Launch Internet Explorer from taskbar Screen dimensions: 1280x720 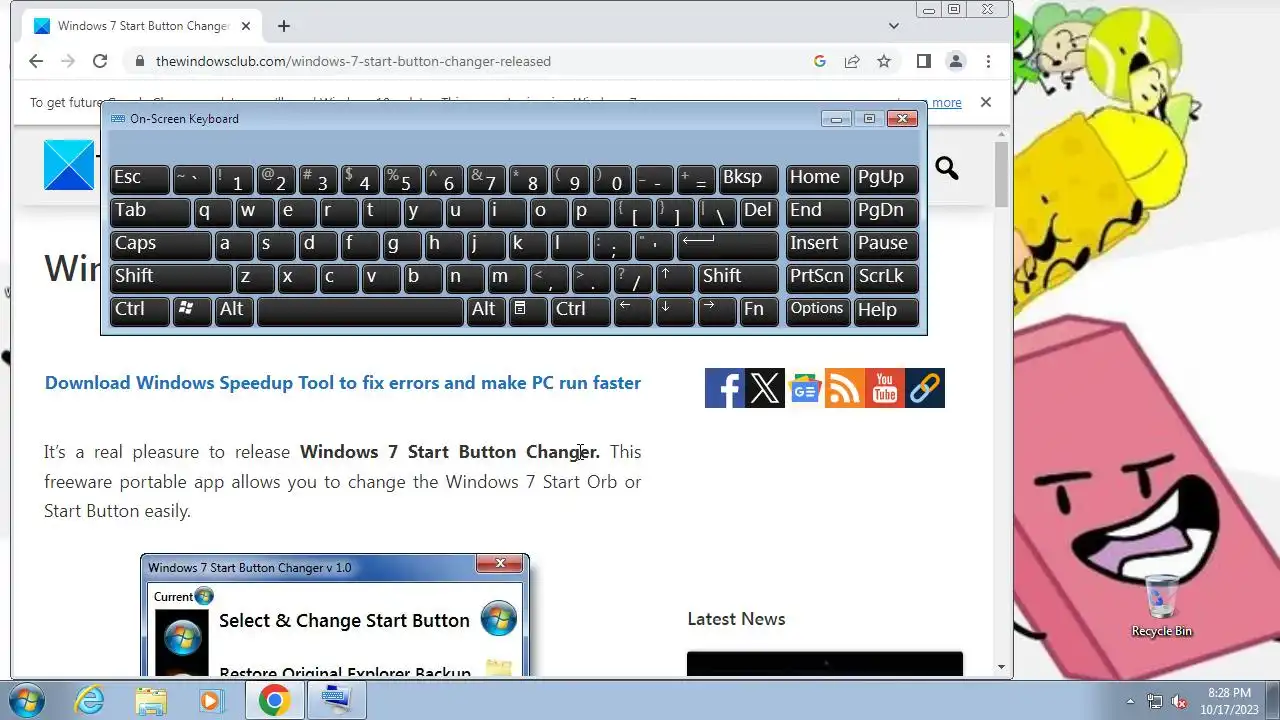coord(90,701)
